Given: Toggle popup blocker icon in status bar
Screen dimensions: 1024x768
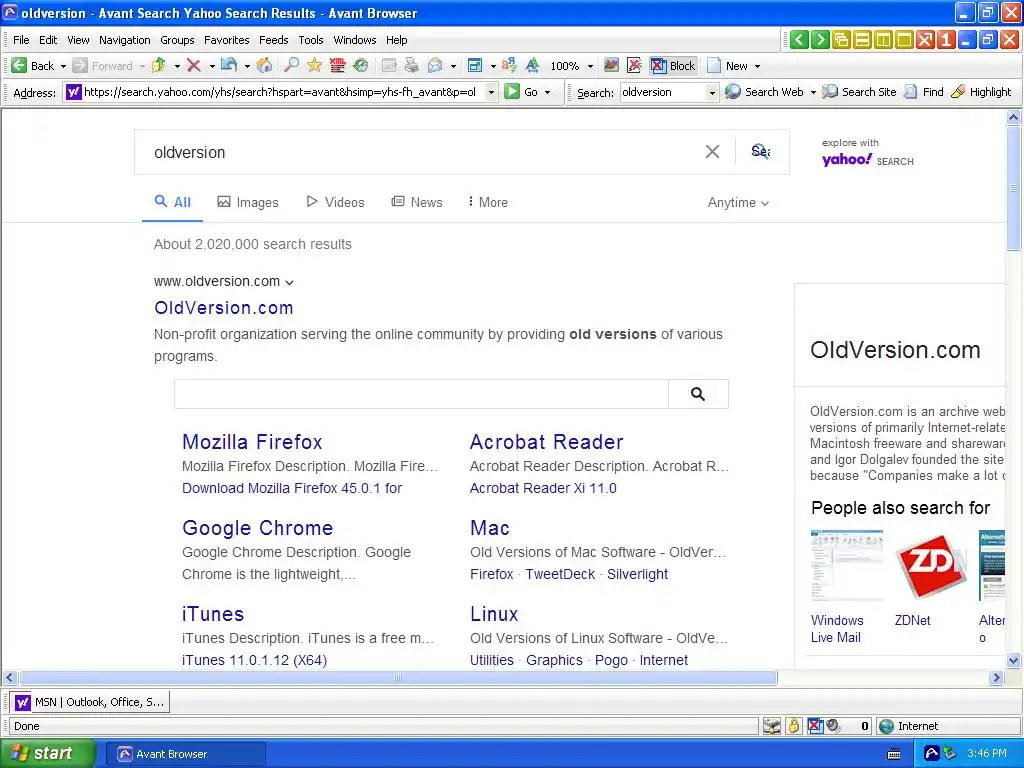Looking at the screenshot, I should click(815, 726).
